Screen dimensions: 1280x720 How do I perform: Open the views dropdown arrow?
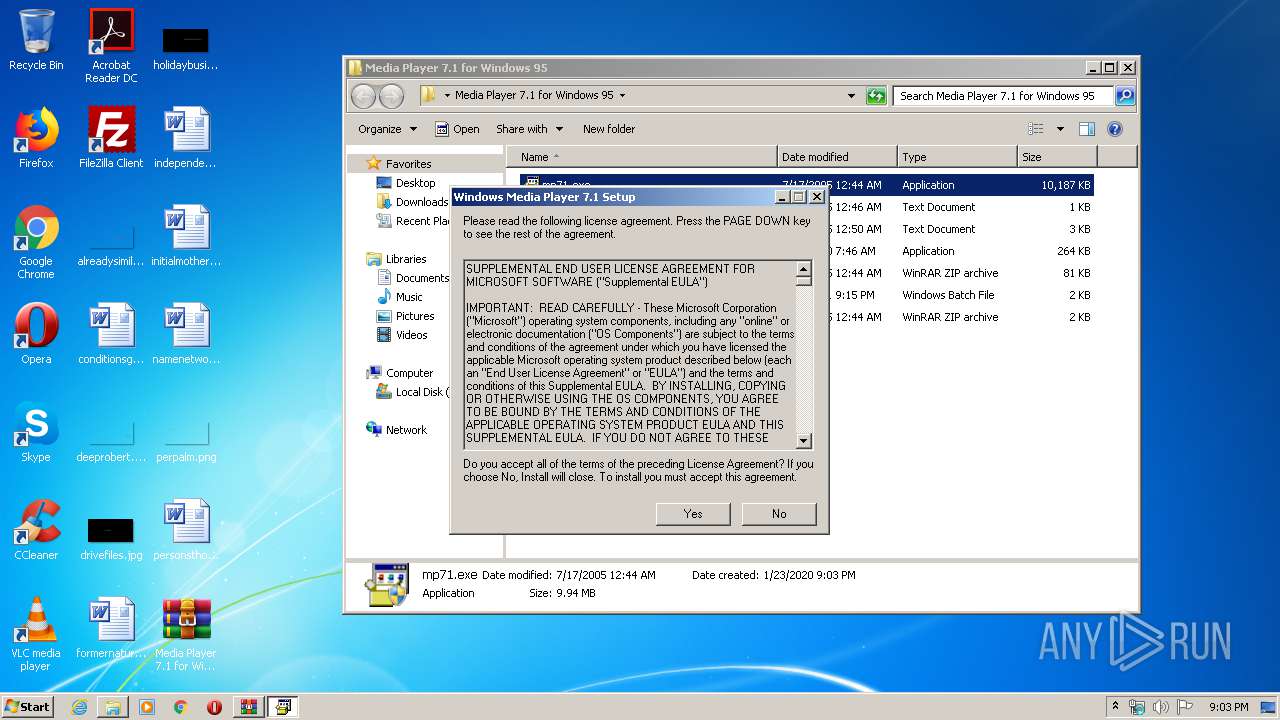[1060, 129]
